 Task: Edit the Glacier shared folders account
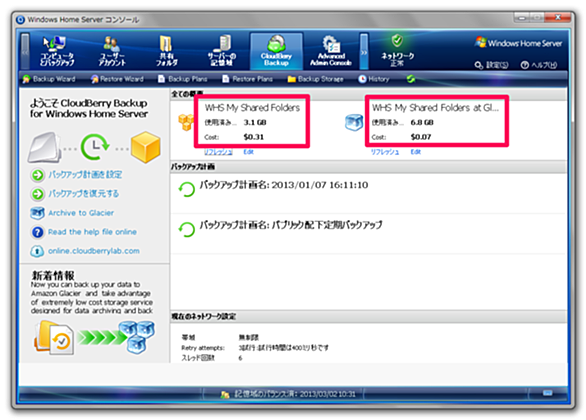416,152
